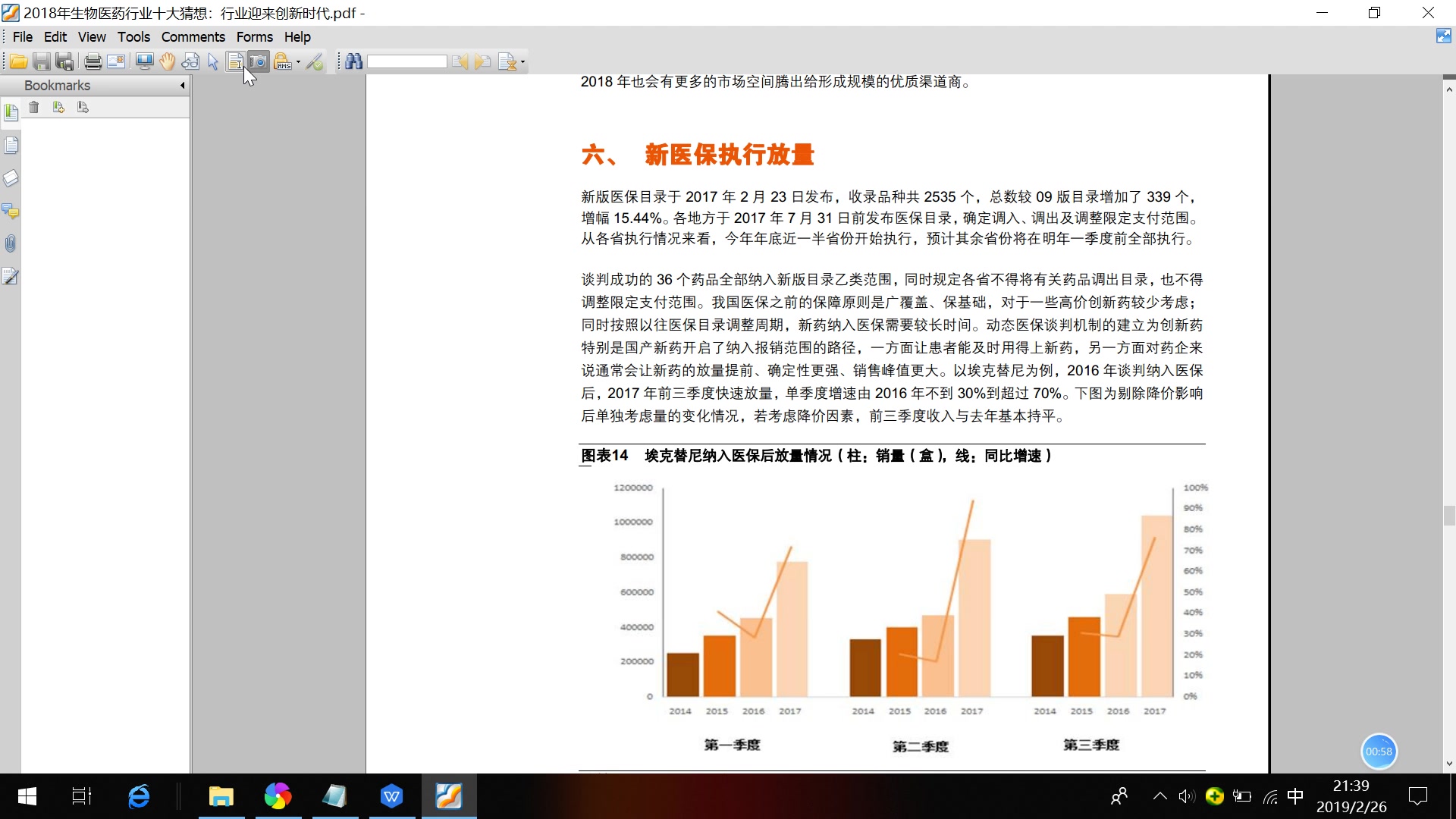The width and height of the screenshot is (1456, 819).
Task: Toggle the Page Thumbnails panel
Action: pos(11,144)
